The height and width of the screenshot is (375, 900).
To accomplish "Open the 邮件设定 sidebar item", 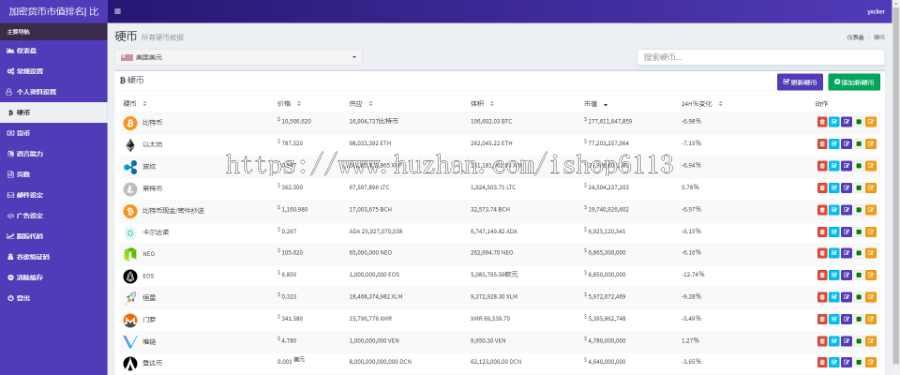I will [x=53, y=195].
